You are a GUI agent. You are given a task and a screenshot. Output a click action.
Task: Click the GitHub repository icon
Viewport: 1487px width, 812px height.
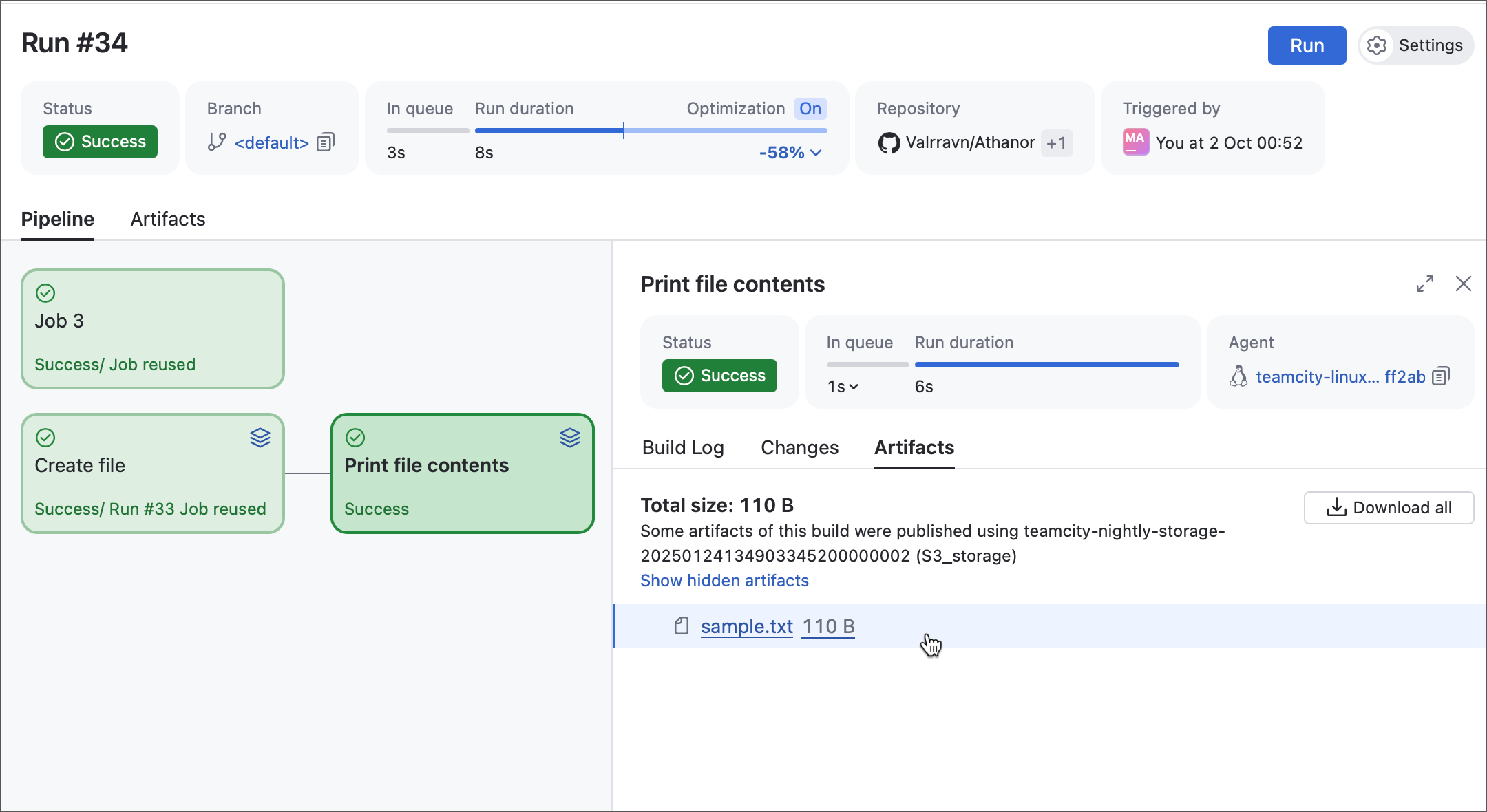pos(890,142)
